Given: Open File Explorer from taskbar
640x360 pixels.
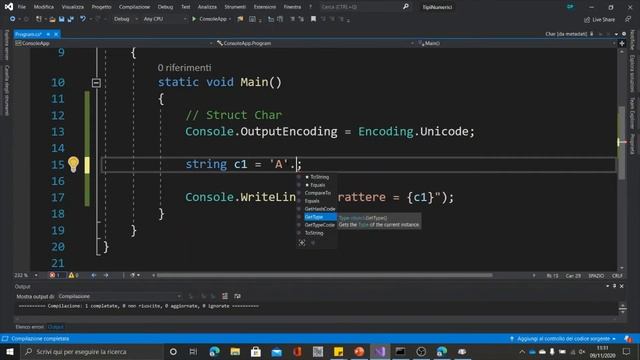Looking at the screenshot, I should [235, 351].
